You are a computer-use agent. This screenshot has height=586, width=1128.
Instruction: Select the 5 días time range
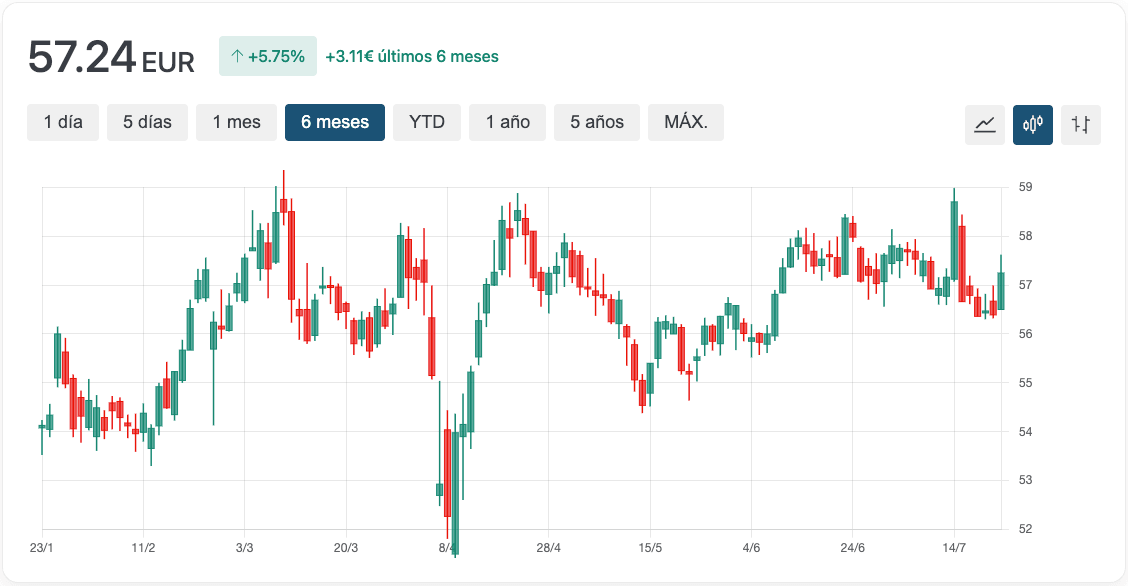[x=147, y=122]
